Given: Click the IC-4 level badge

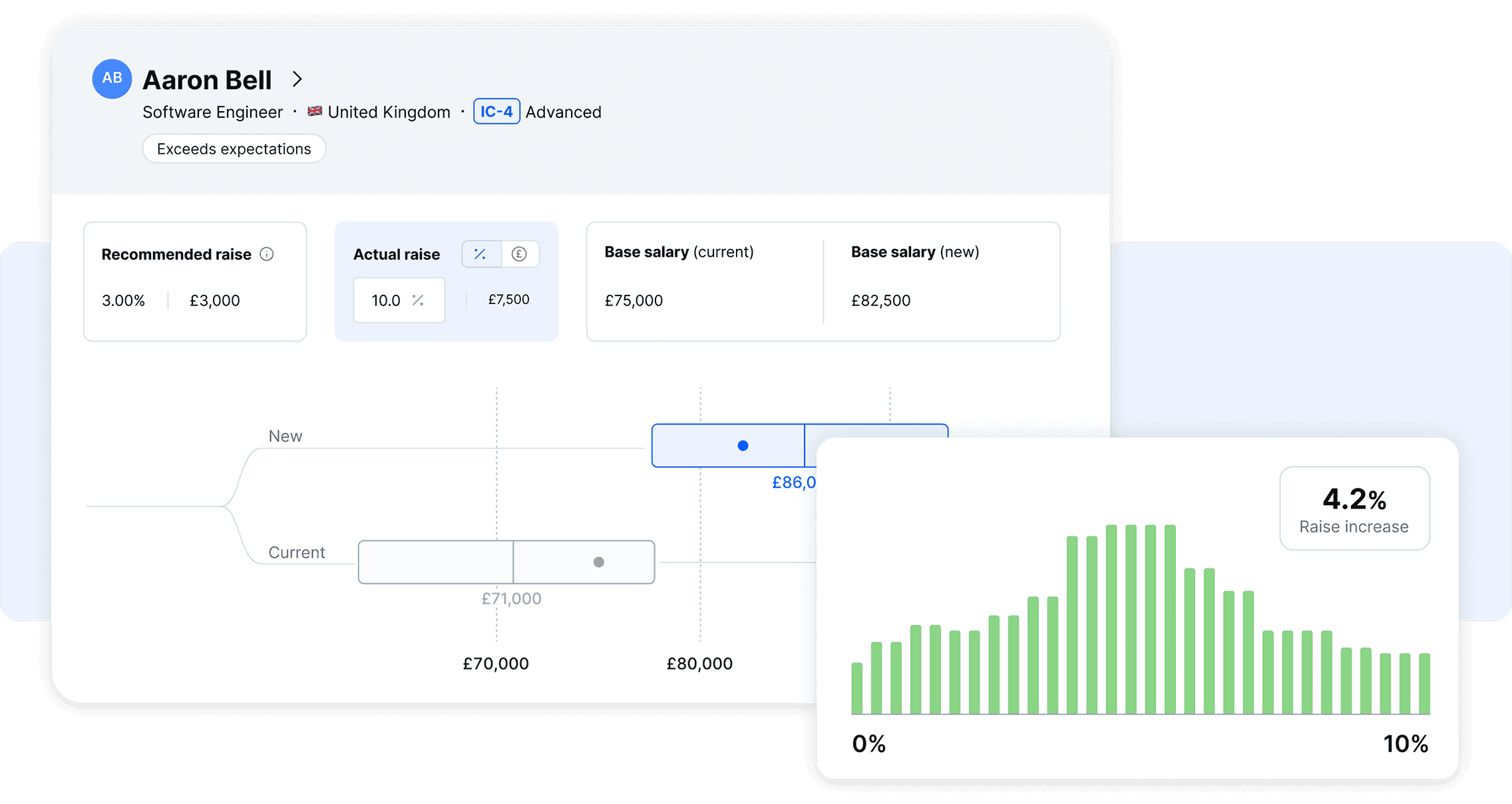Looking at the screenshot, I should pyautogui.click(x=496, y=111).
